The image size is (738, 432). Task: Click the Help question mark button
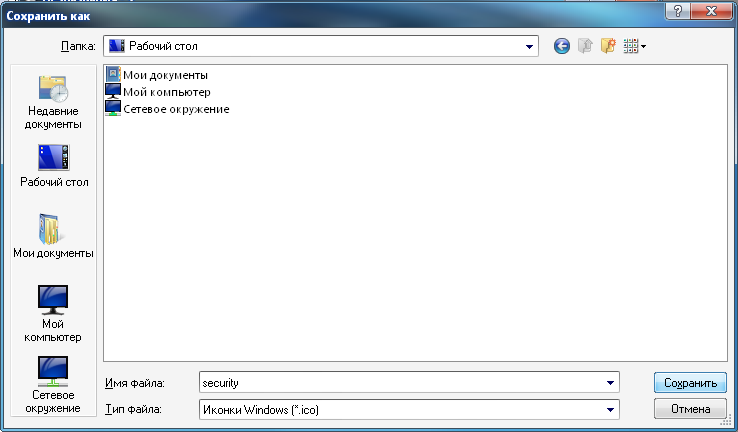(x=677, y=10)
